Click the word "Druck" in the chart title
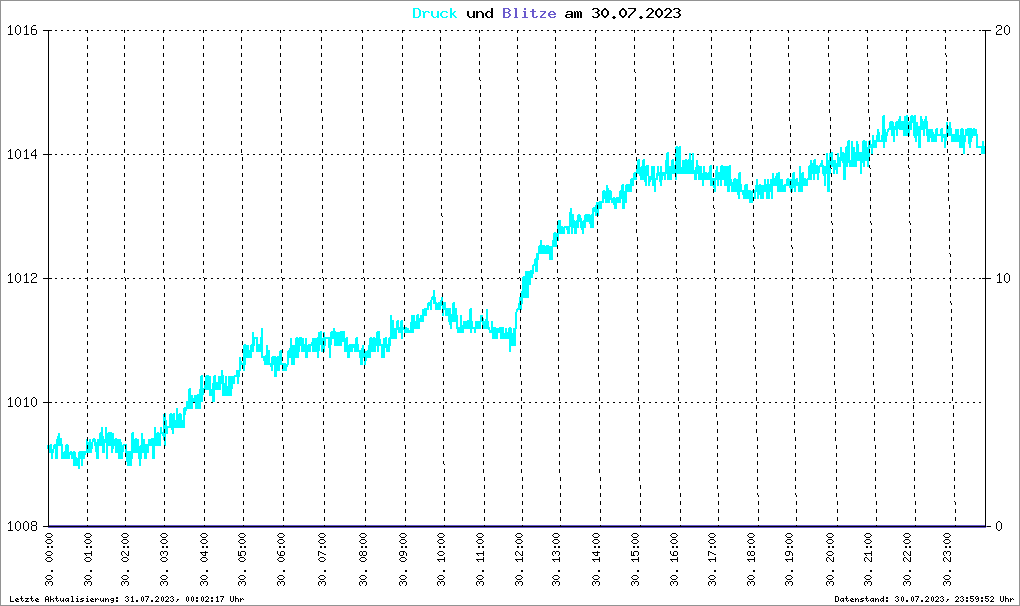1020x606 pixels. (x=435, y=13)
